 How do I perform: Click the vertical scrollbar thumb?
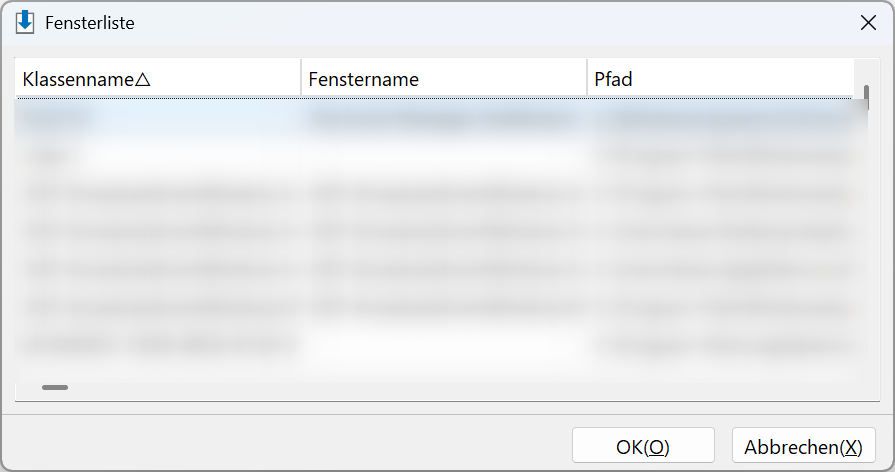[x=866, y=98]
